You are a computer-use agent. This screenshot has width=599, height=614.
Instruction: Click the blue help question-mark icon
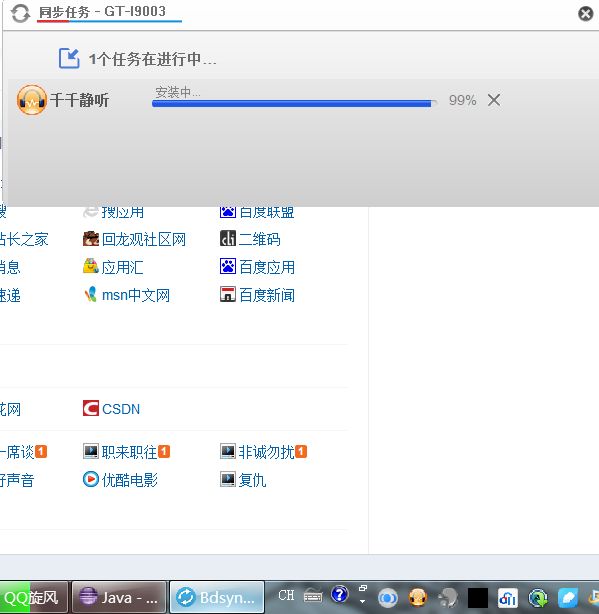click(x=339, y=594)
